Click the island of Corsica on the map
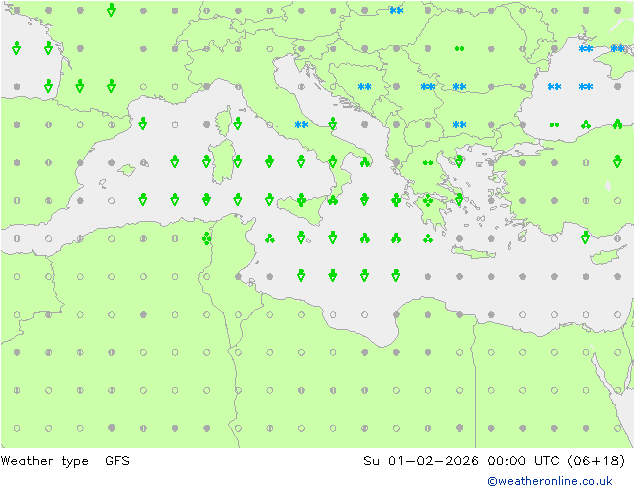The image size is (634, 490). (x=223, y=120)
